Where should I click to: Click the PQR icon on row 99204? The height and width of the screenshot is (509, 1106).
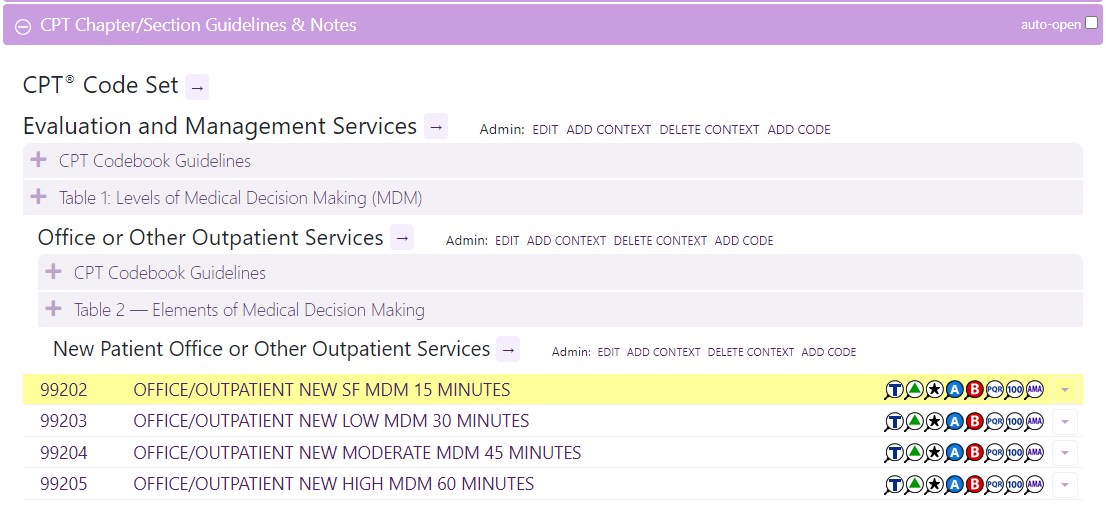pos(995,452)
